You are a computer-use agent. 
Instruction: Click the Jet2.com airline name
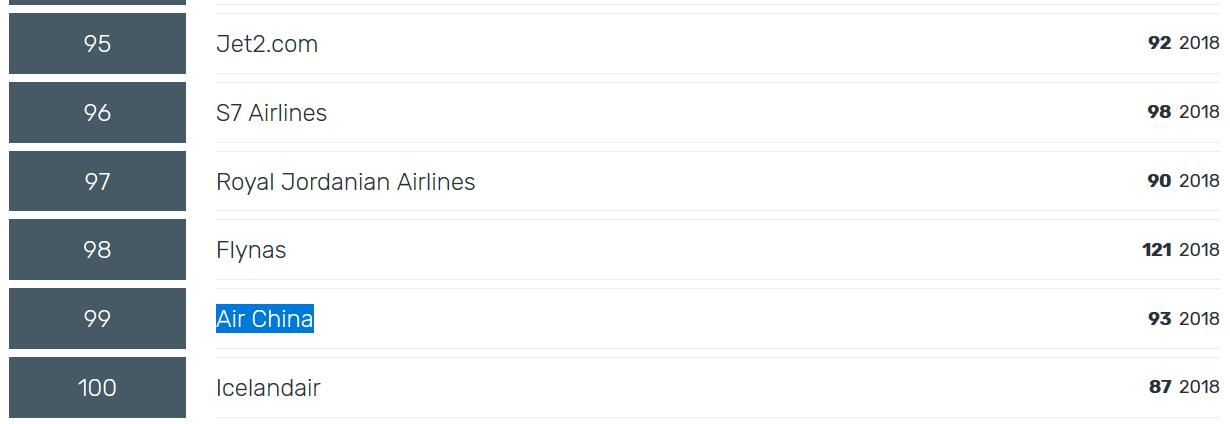point(267,44)
